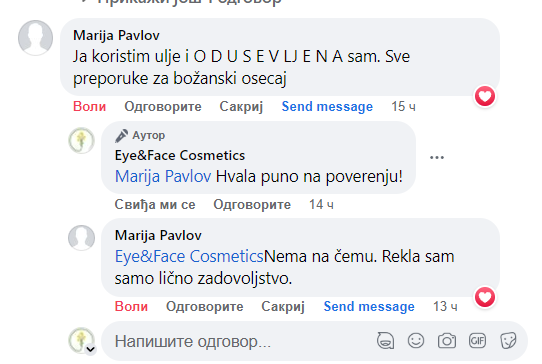
Task: Attach a photo using the camera icon
Action: (x=447, y=341)
